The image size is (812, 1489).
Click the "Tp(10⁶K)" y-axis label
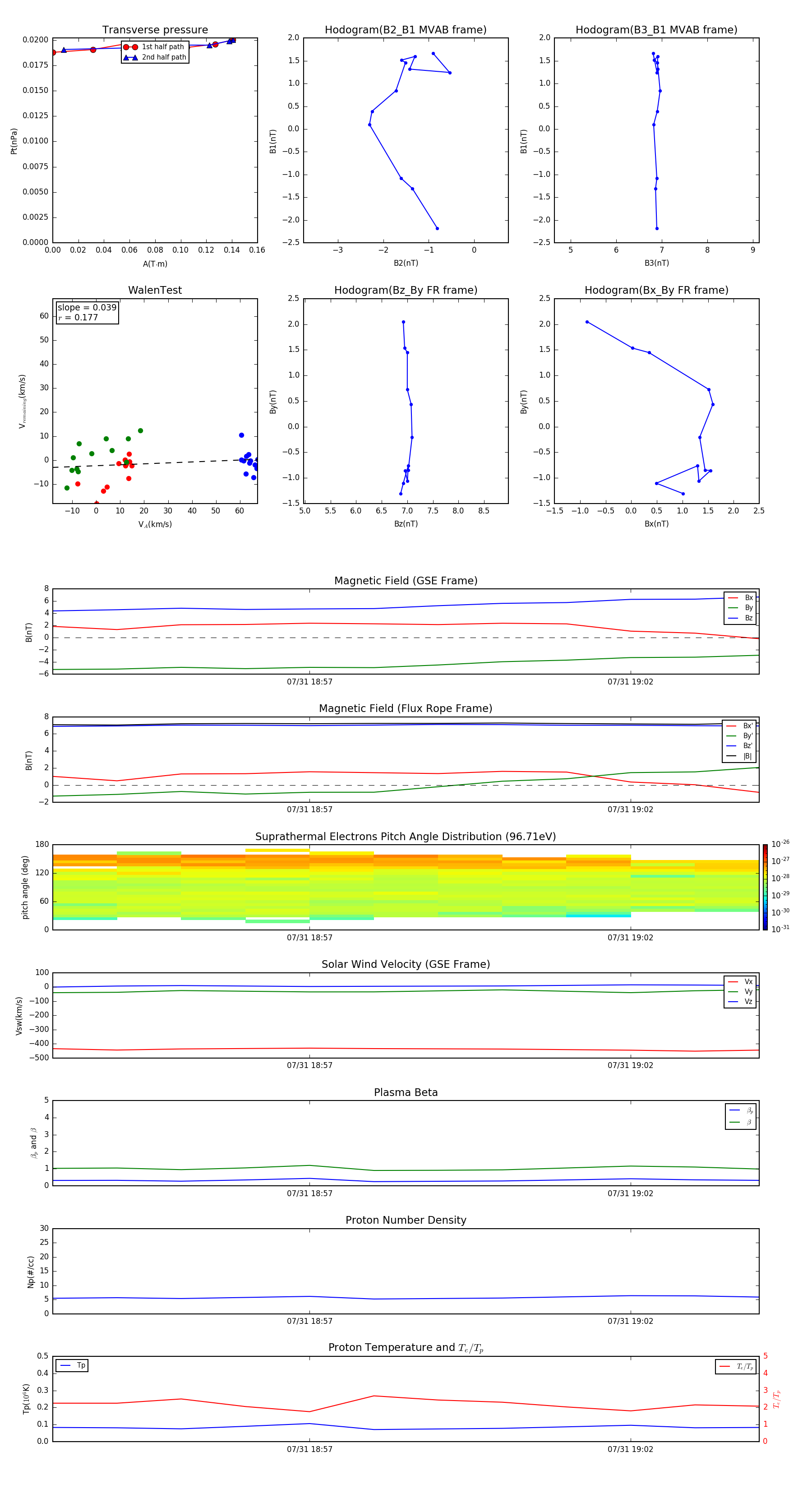26,1399
